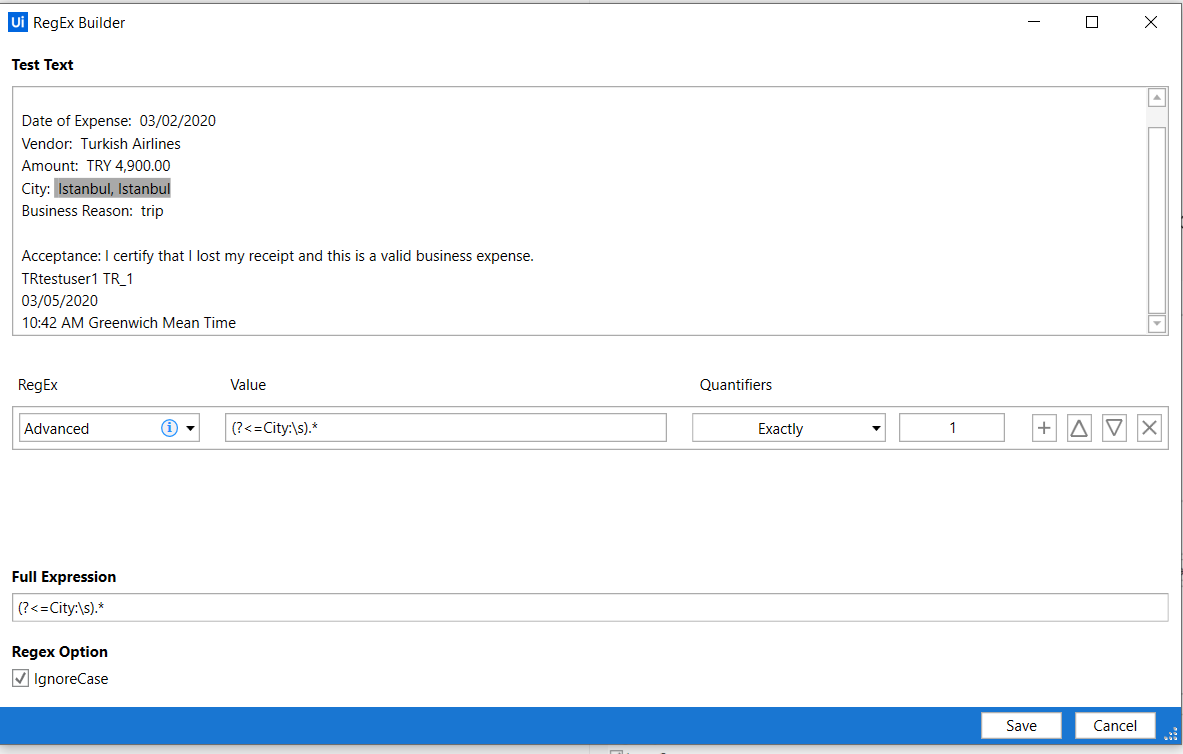Click the resize grip at the bottom corner

[1171, 734]
